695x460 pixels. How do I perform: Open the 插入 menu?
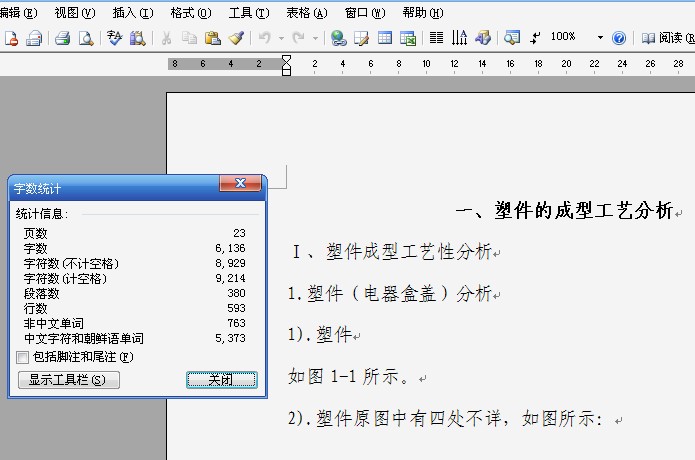click(133, 13)
